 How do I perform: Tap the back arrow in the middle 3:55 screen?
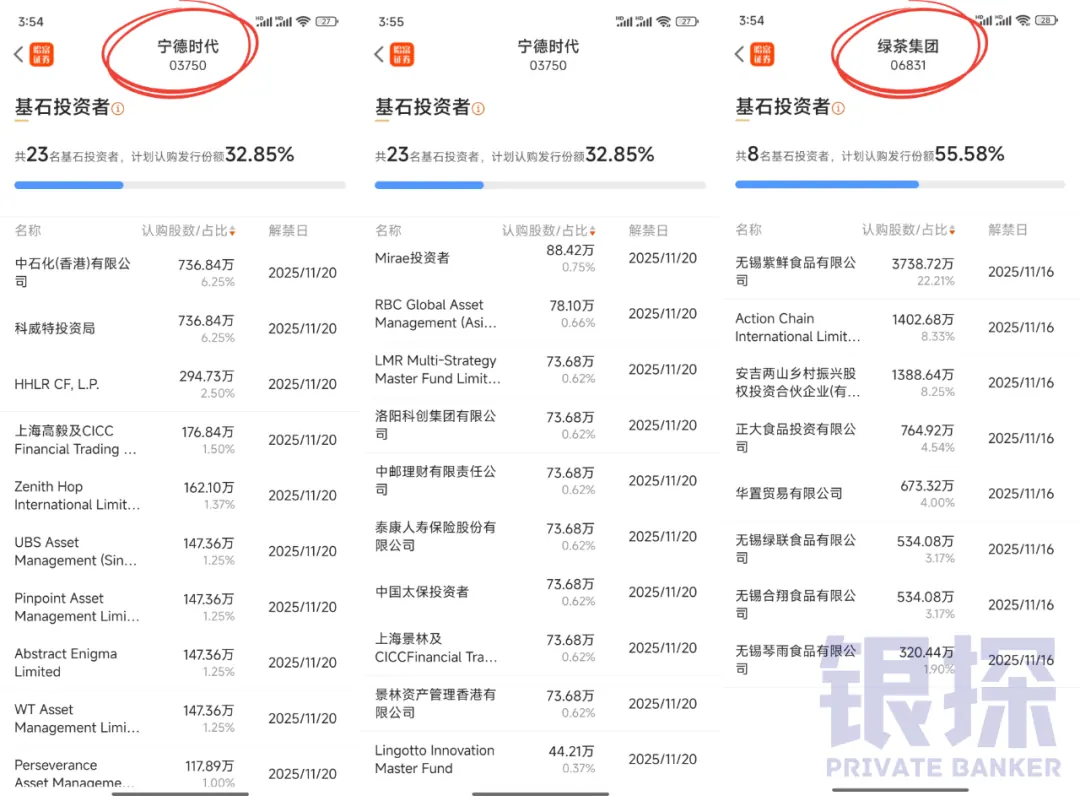(379, 54)
